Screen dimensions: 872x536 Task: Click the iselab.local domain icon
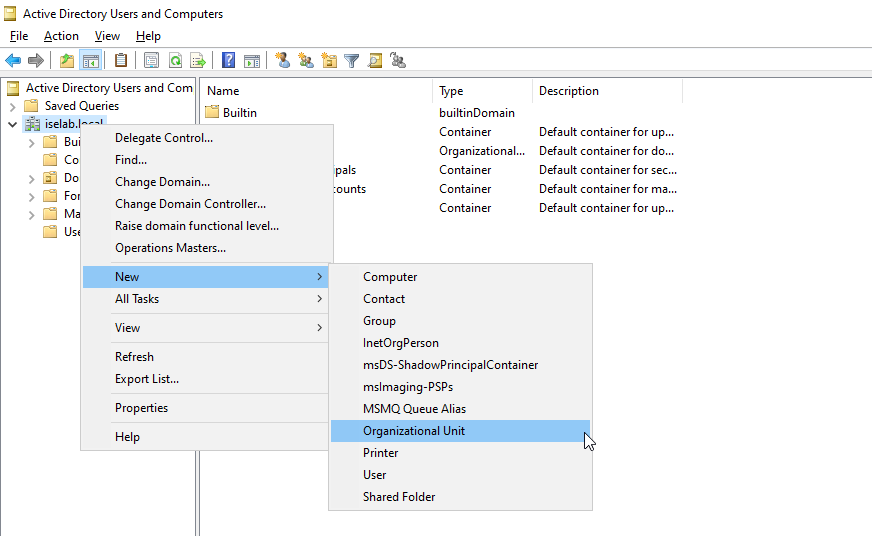tap(32, 124)
